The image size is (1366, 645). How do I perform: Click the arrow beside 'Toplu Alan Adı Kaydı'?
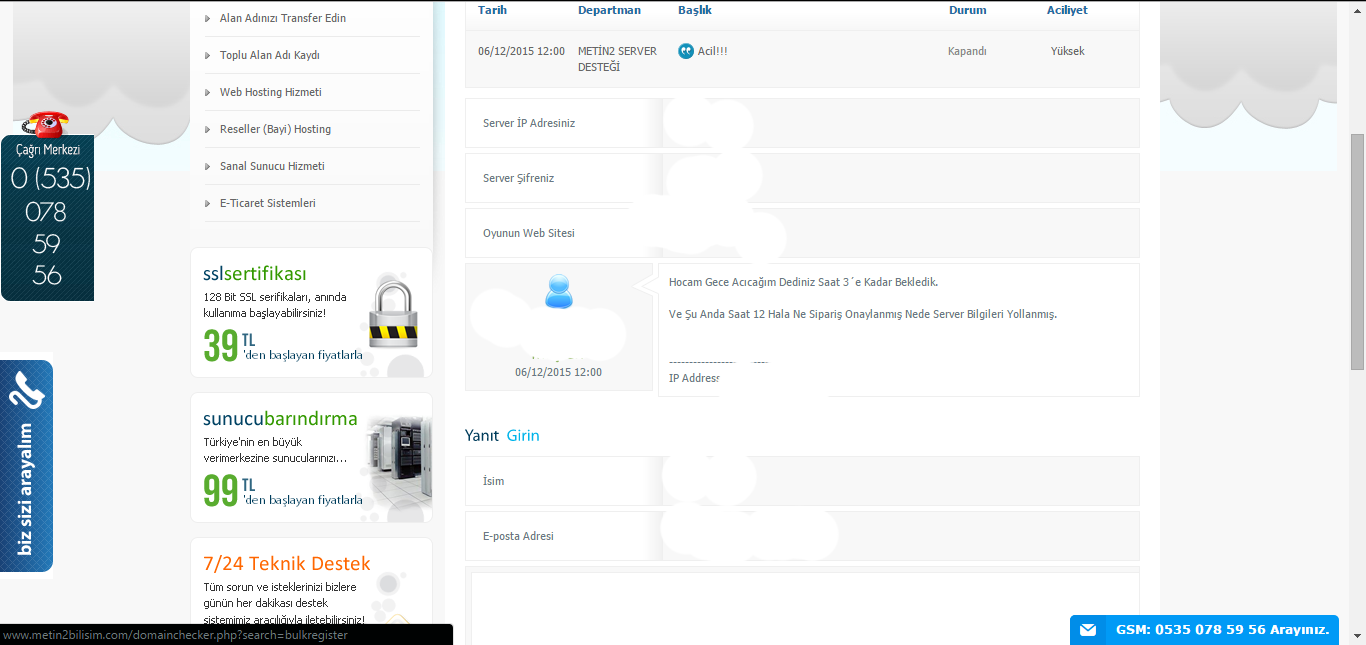(207, 55)
